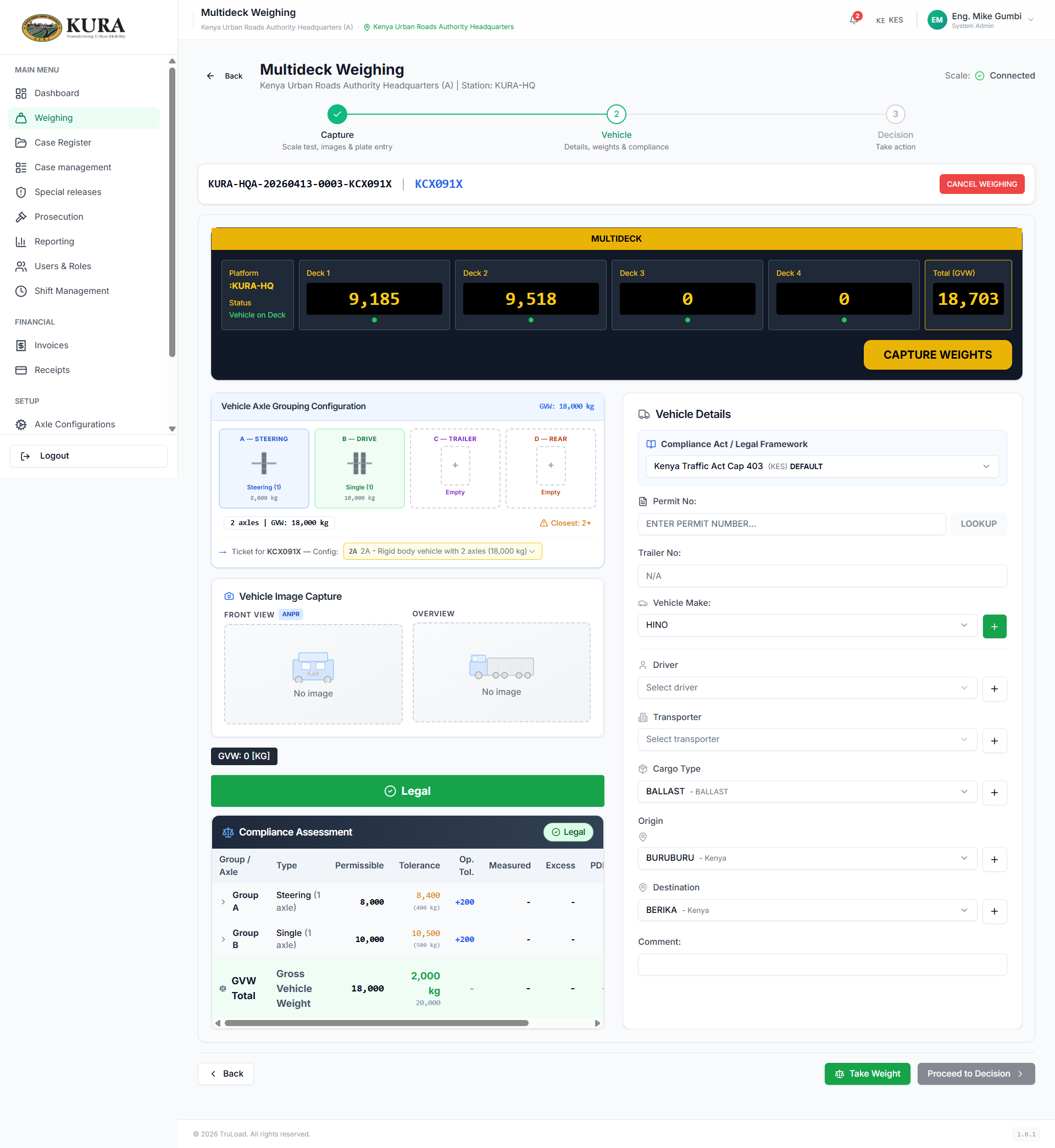Click the KURA logo
This screenshot has width=1055, height=1148.
[x=74, y=27]
